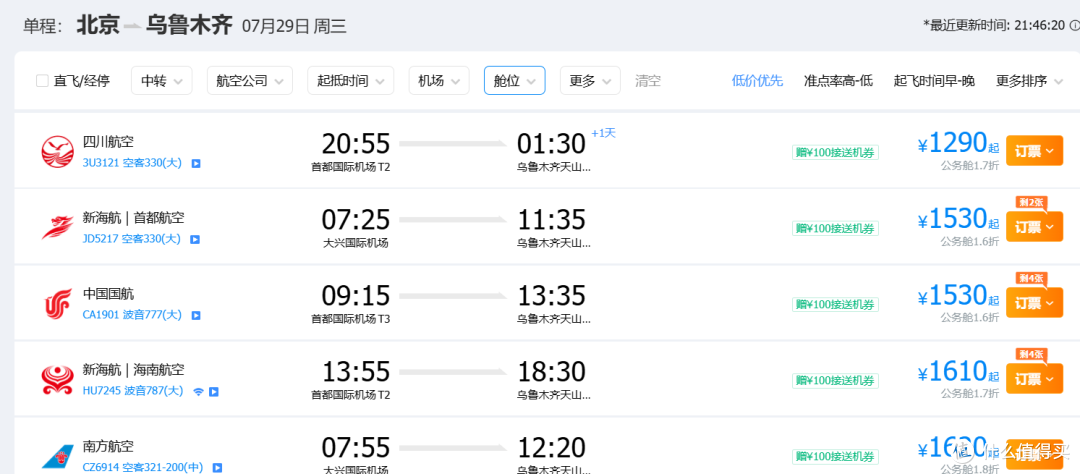Click the video icon beside 3U3121 空客330

[x=196, y=164]
